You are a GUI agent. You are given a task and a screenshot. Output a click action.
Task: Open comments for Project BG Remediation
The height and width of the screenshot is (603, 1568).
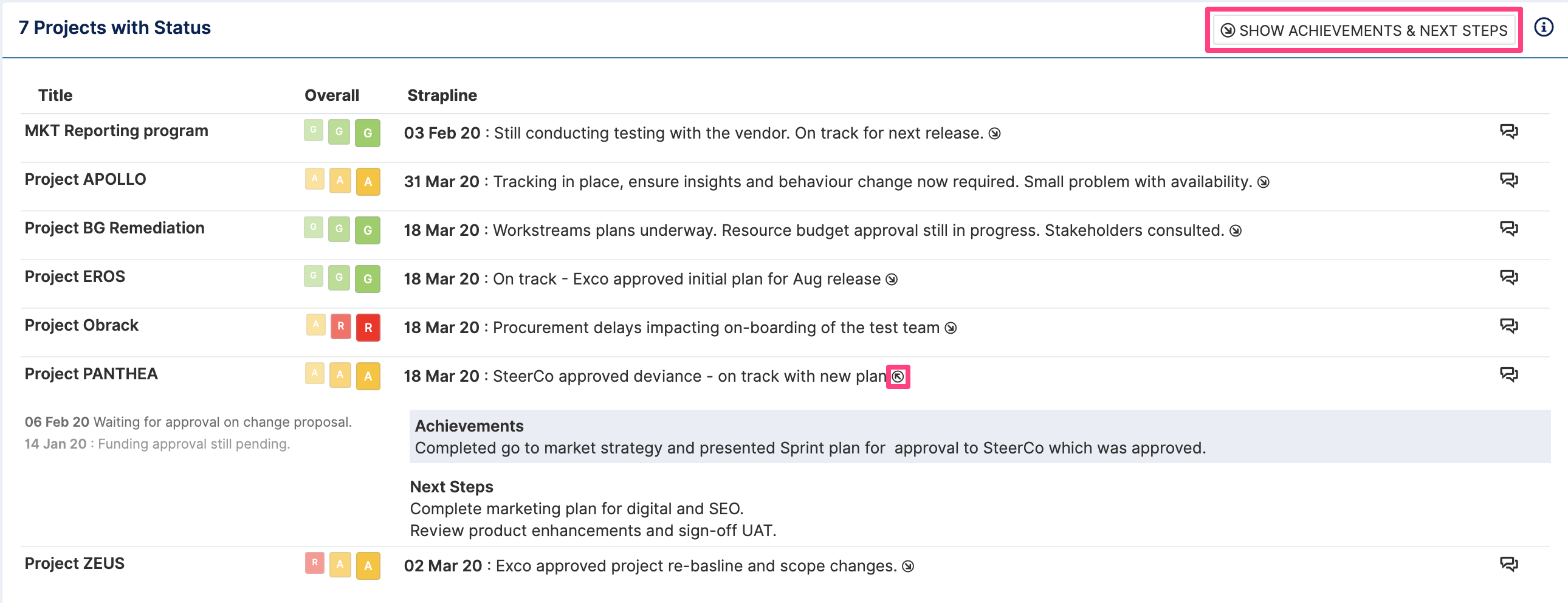coord(1508,229)
